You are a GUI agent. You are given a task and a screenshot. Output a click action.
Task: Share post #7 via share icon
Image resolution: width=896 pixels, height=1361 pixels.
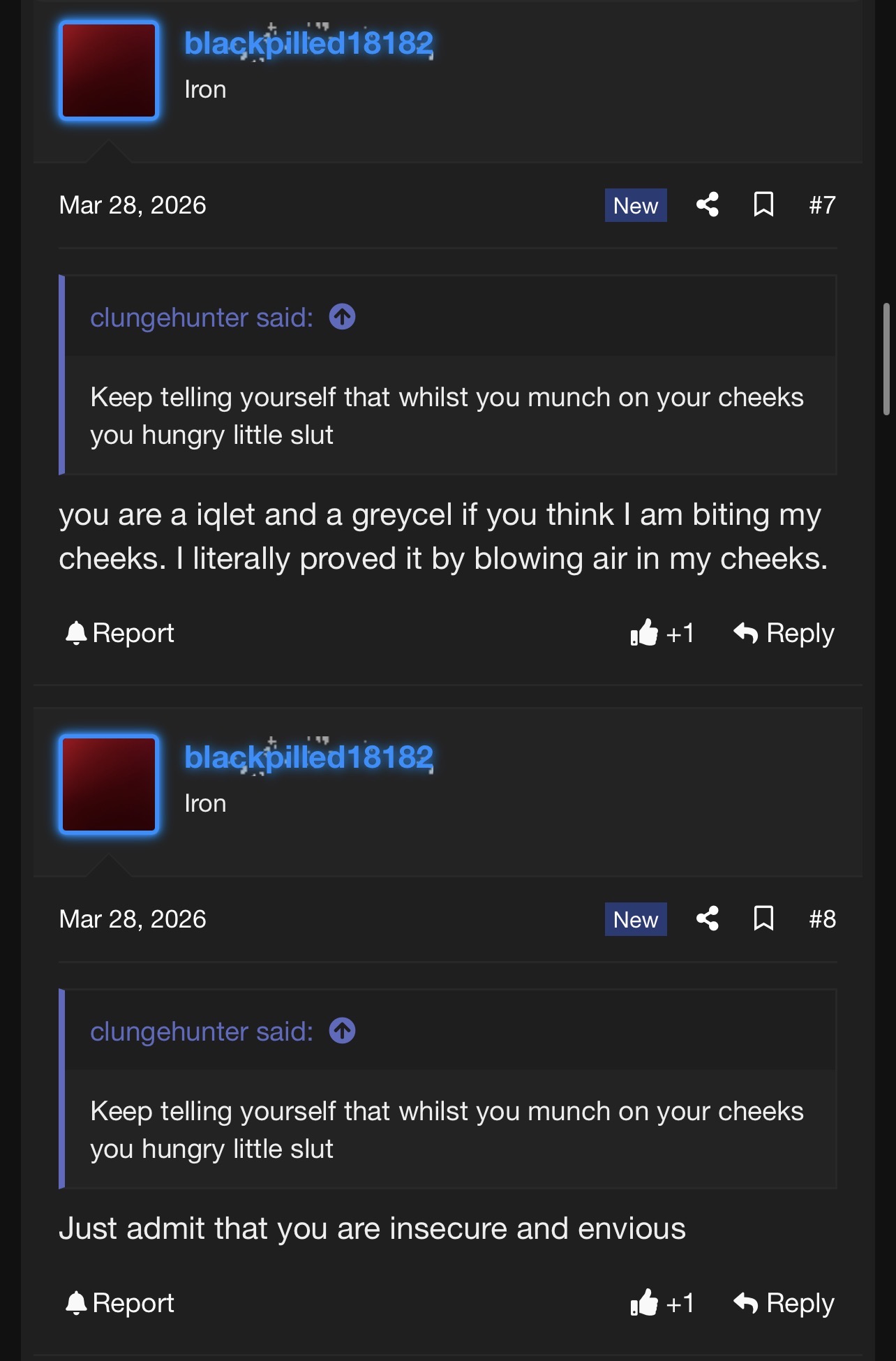pyautogui.click(x=708, y=204)
